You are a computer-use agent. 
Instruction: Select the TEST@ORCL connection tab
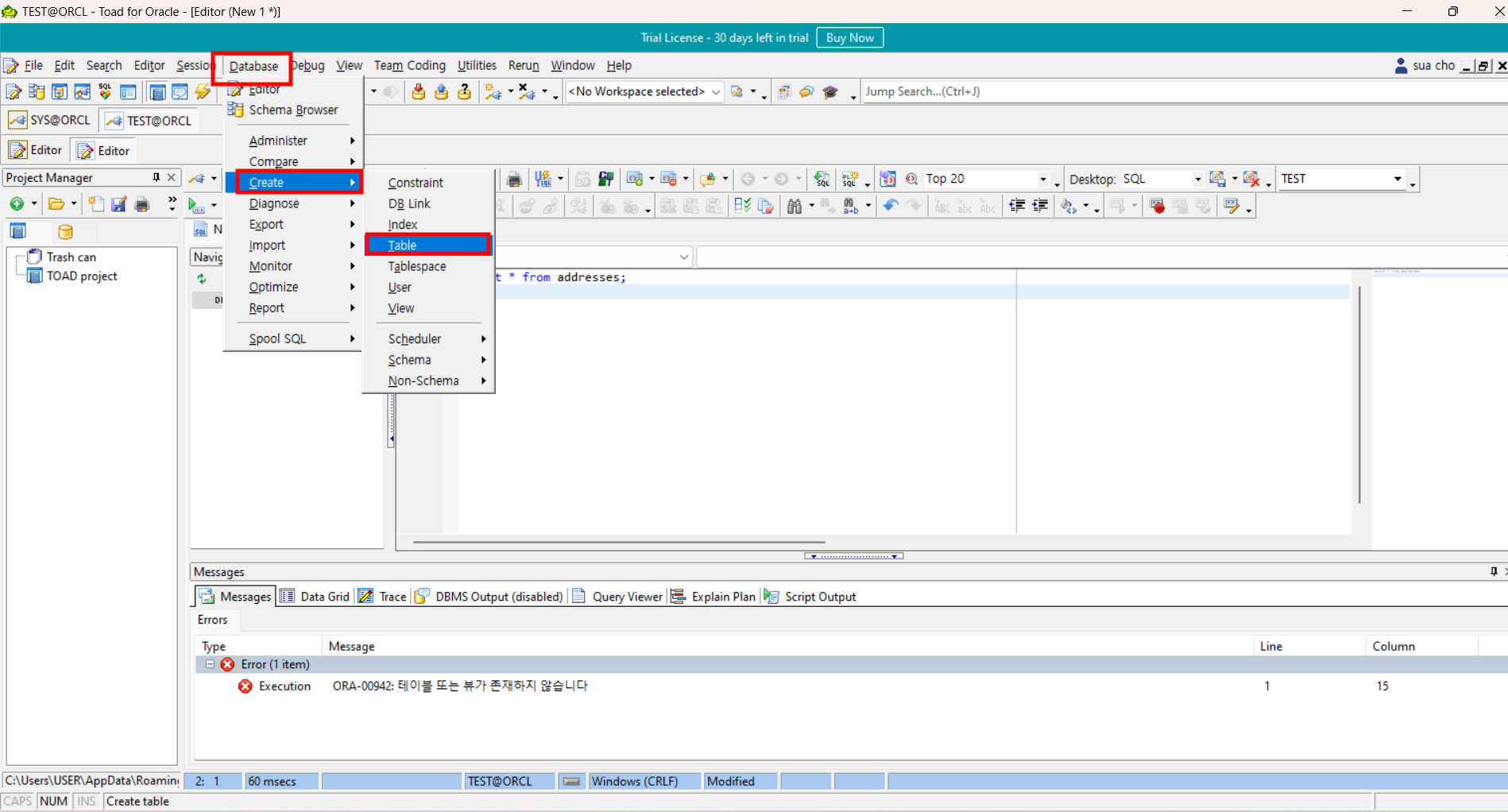tap(149, 121)
